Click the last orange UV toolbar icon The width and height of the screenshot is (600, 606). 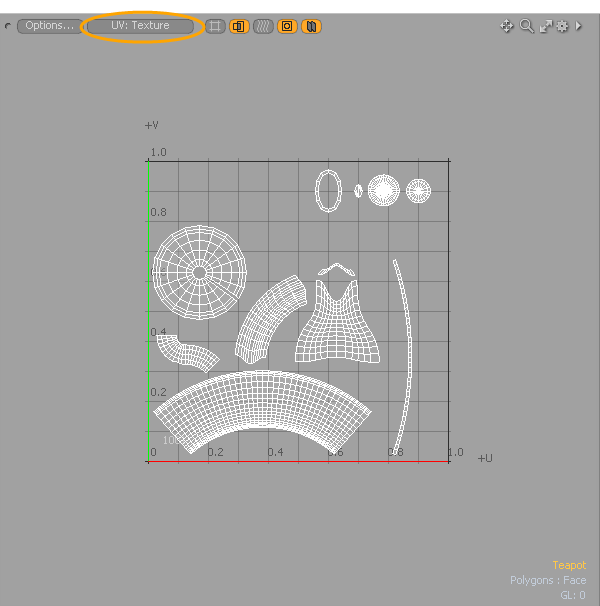(x=311, y=26)
